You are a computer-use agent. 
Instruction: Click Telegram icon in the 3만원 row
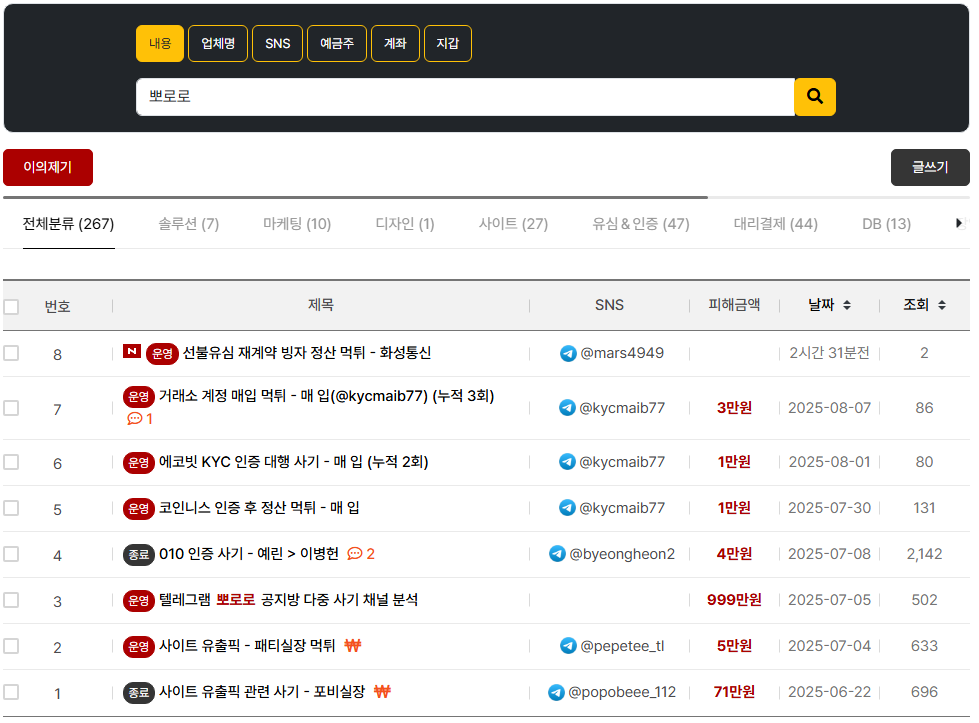point(567,408)
